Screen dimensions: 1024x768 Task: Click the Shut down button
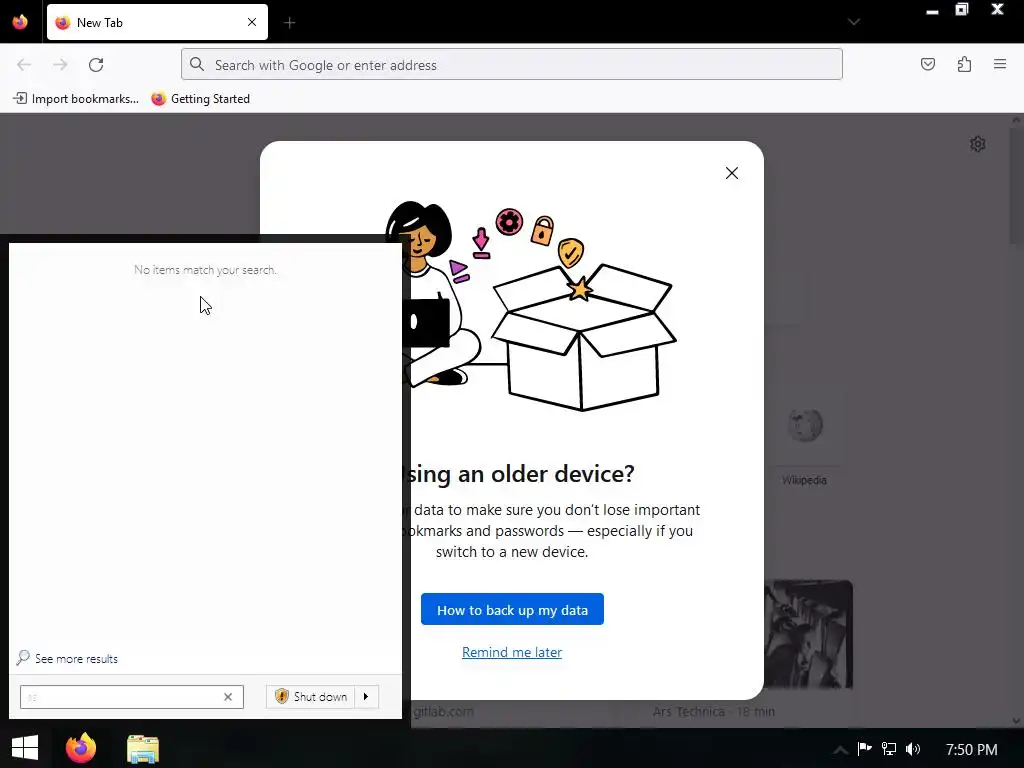tap(311, 697)
